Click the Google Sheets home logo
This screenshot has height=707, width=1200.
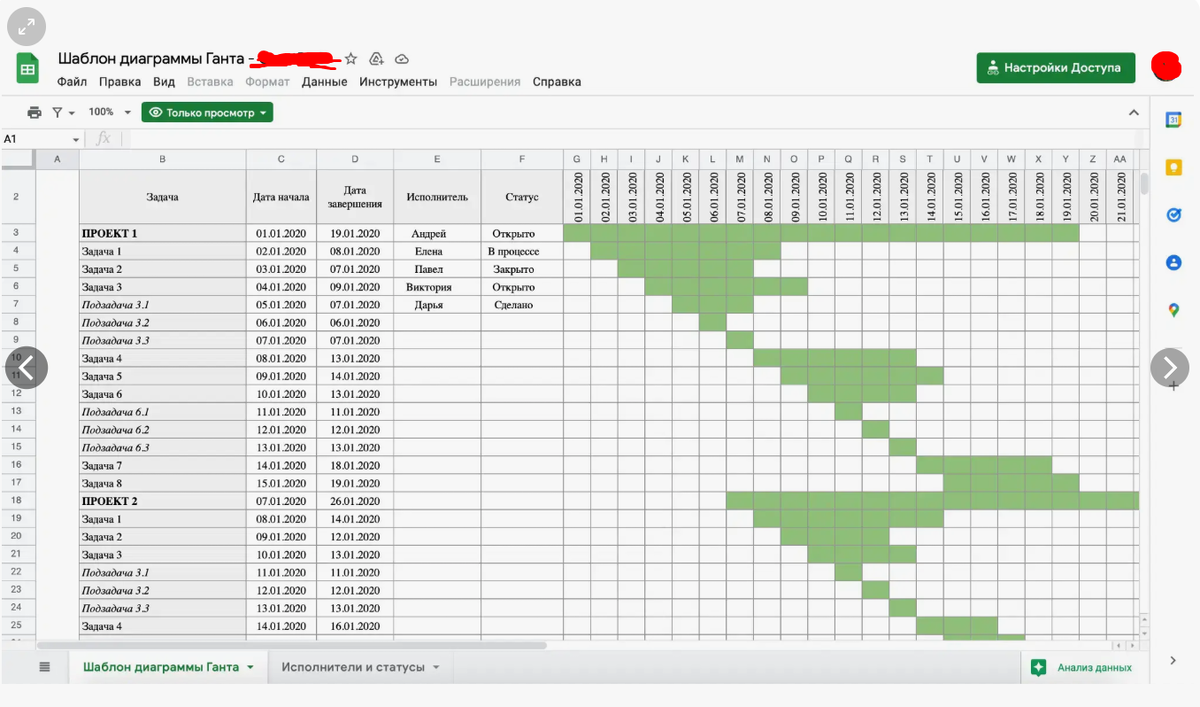tap(28, 69)
